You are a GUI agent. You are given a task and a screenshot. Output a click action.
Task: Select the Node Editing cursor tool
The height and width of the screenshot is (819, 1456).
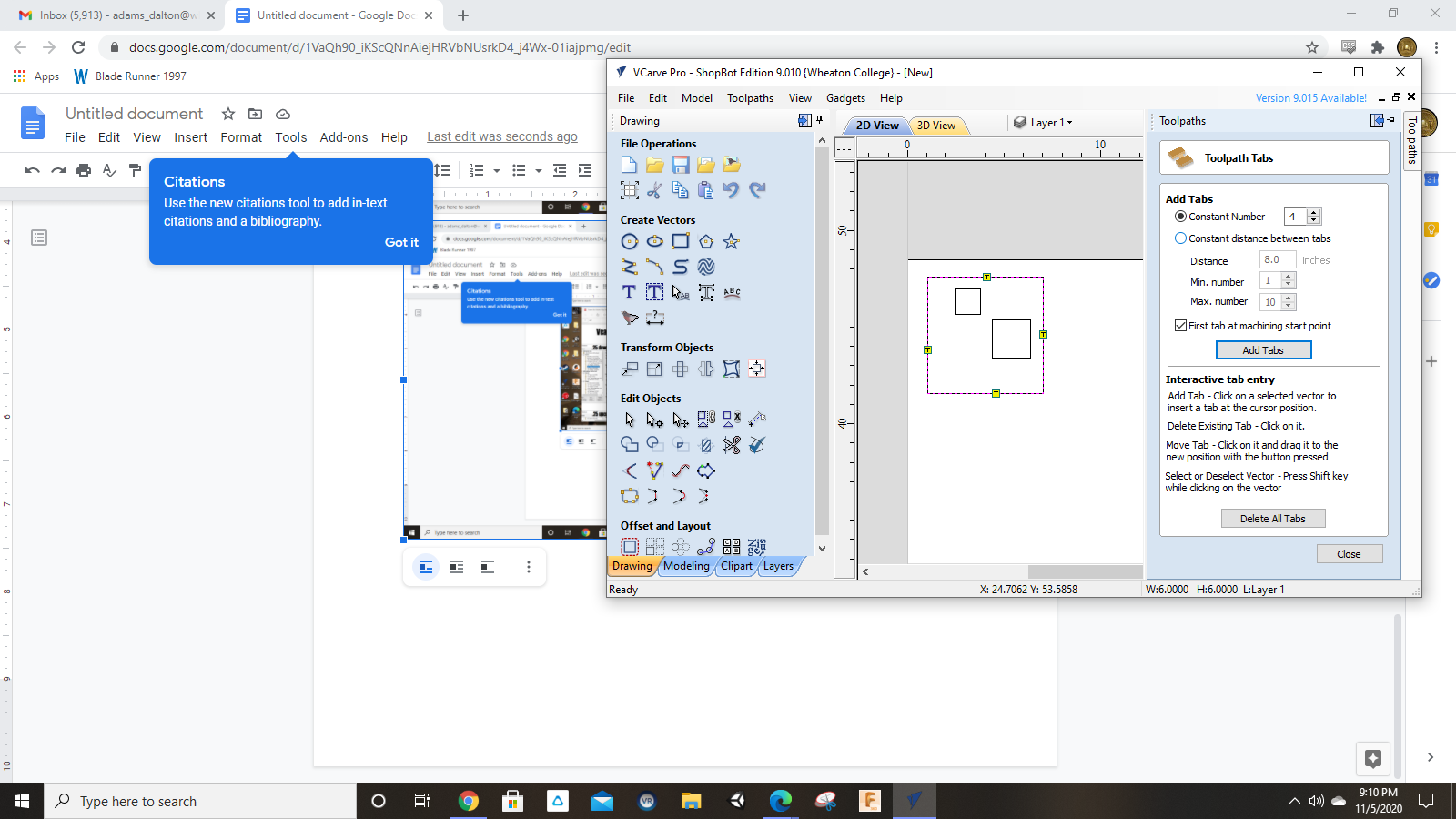[x=654, y=420]
